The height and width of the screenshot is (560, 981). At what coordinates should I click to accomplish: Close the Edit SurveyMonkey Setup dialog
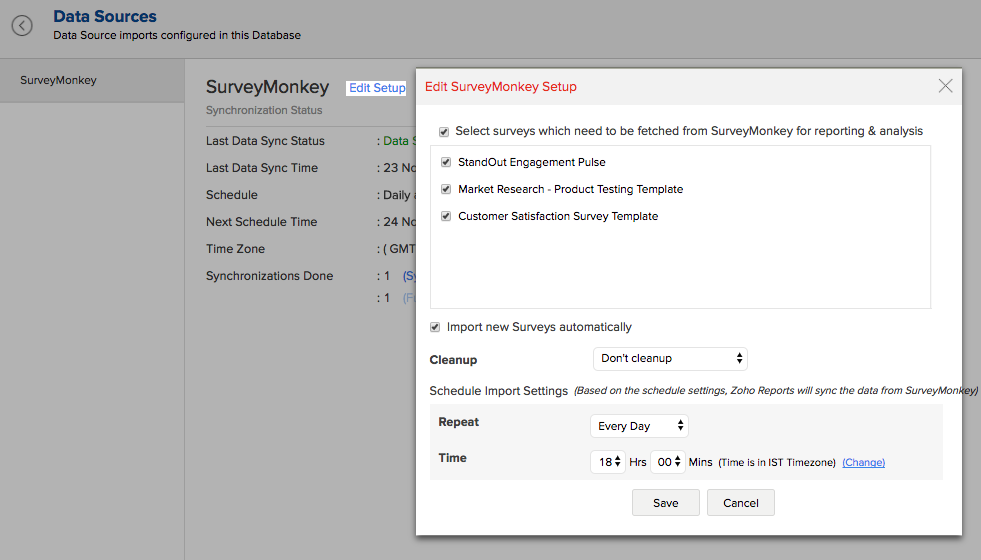(945, 86)
